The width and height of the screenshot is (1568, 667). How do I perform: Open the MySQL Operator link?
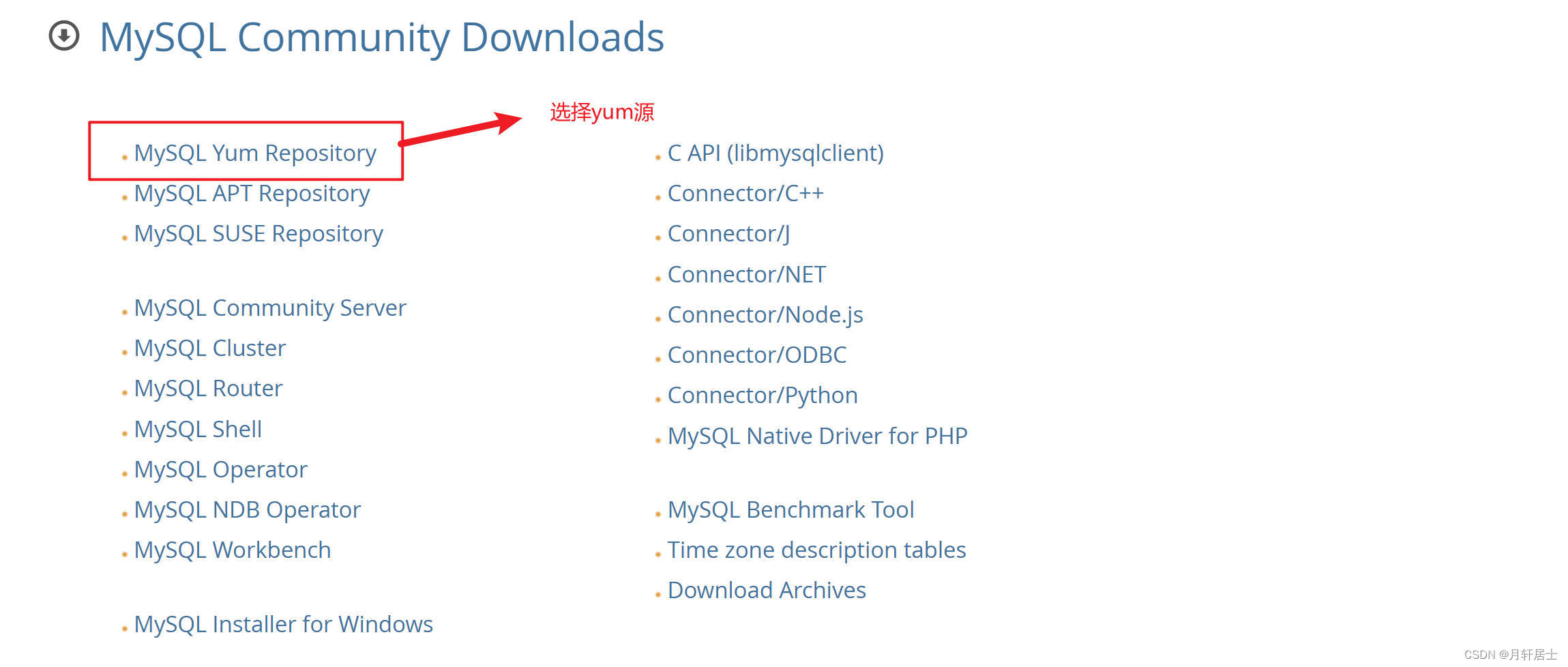tap(221, 470)
